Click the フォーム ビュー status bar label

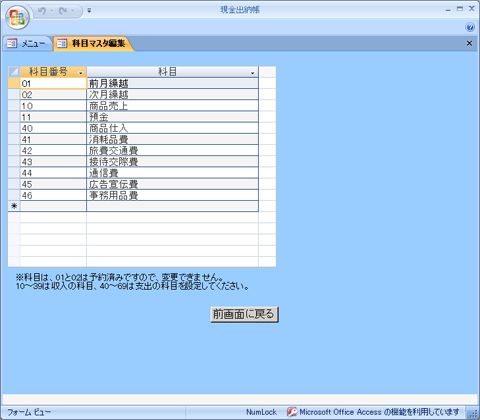pyautogui.click(x=29, y=412)
